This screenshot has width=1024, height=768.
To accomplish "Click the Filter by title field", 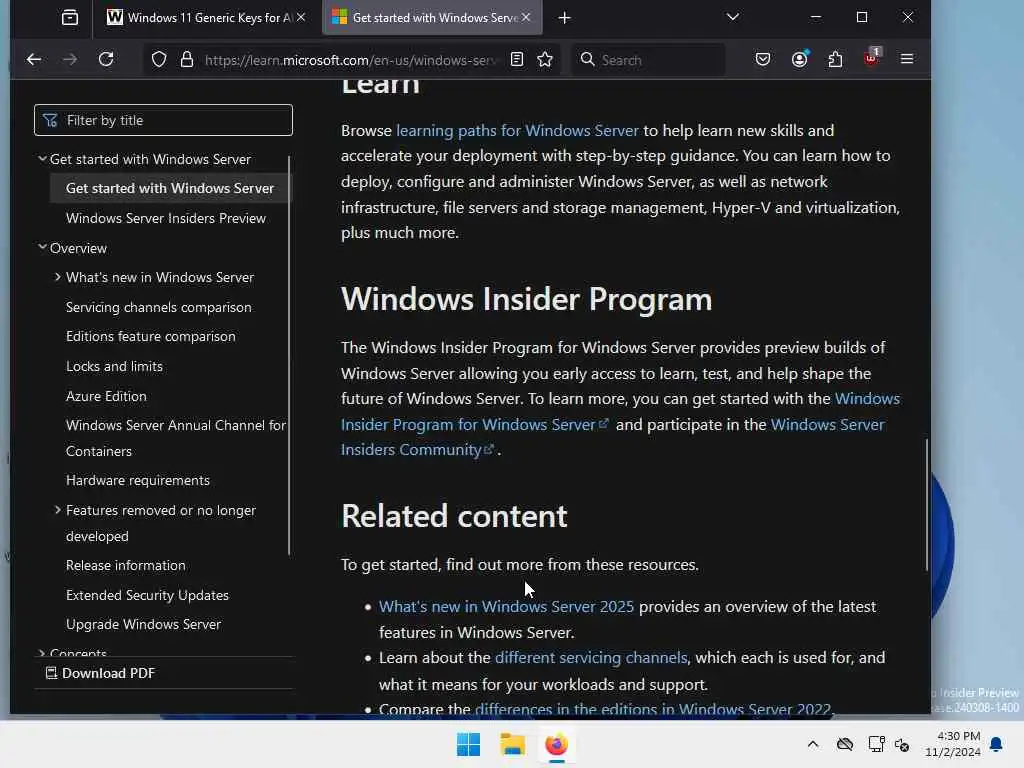I will coord(163,120).
